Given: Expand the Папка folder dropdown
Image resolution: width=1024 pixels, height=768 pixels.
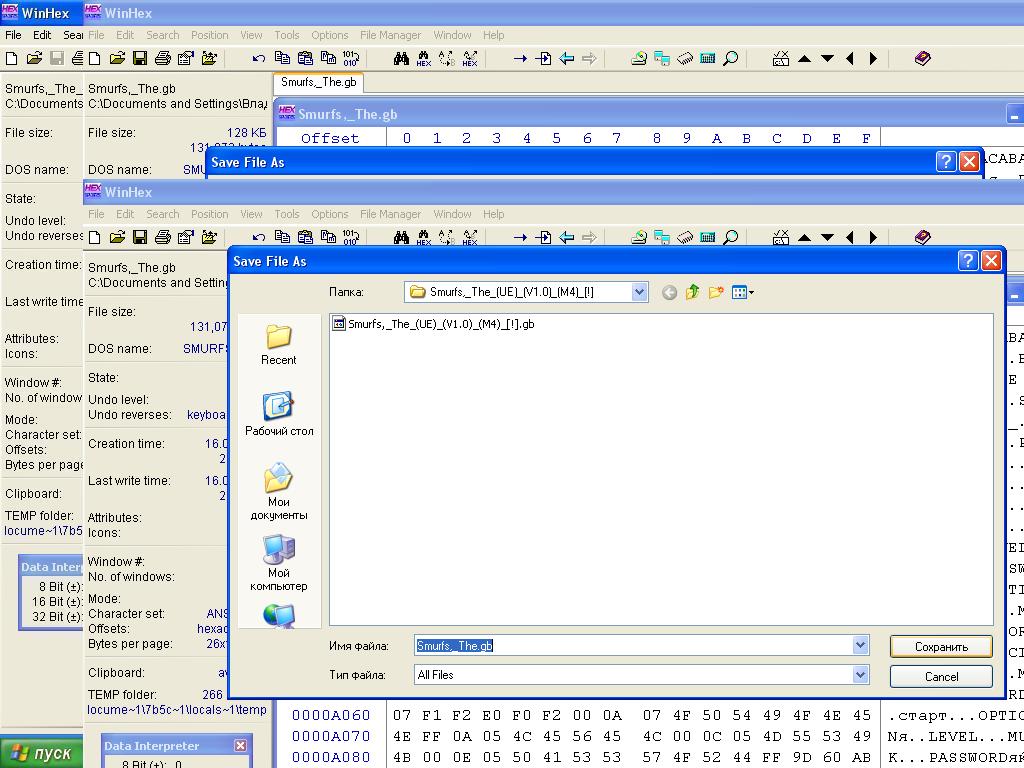Looking at the screenshot, I should pyautogui.click(x=639, y=292).
